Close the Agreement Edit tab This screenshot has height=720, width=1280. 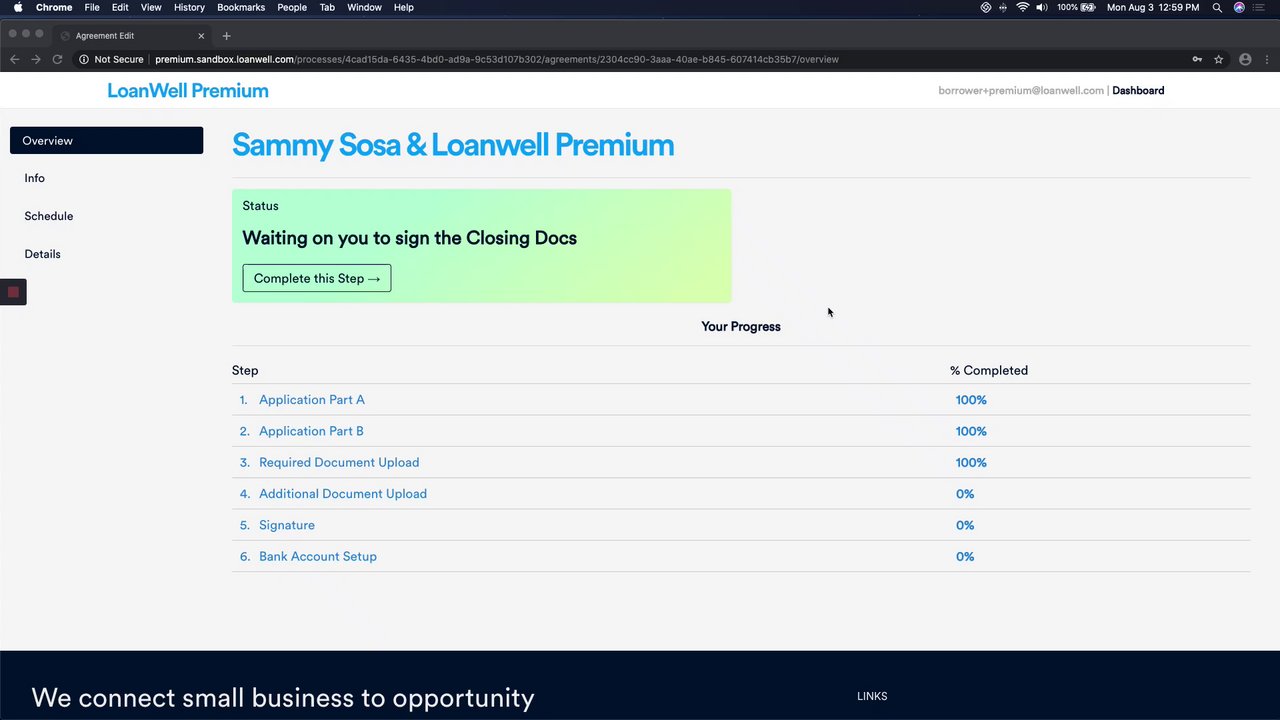pos(201,36)
